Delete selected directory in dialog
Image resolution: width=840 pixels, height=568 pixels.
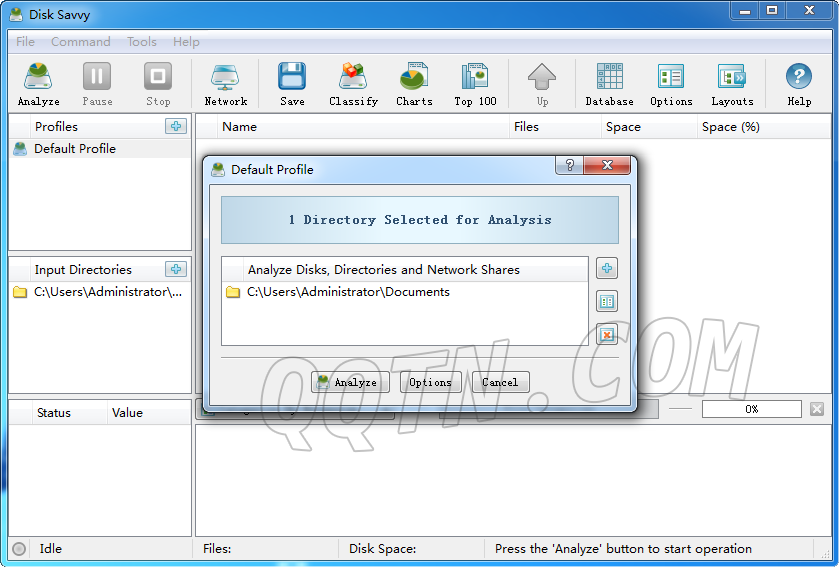pos(607,334)
